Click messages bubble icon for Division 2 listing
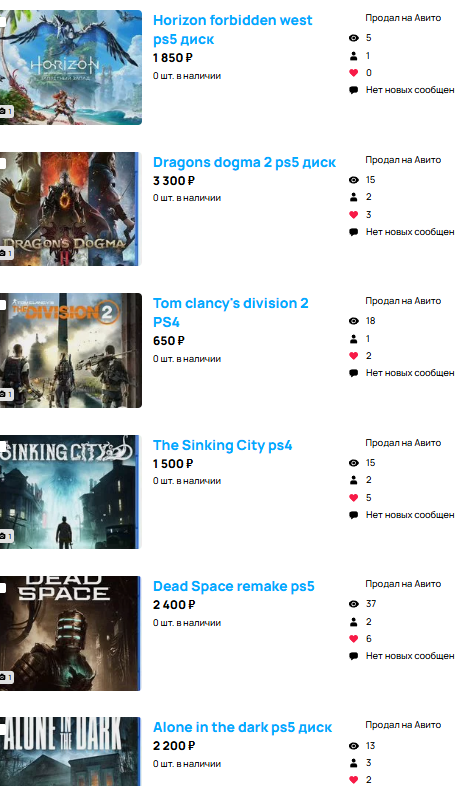This screenshot has width=455, height=786. 354,373
